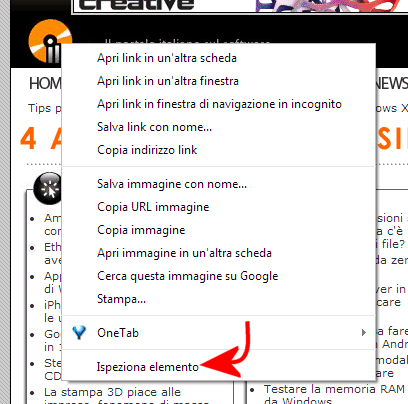Select "Apri immagine in un'altra scheda"
Screen dimensions: 408x404
pos(219,253)
